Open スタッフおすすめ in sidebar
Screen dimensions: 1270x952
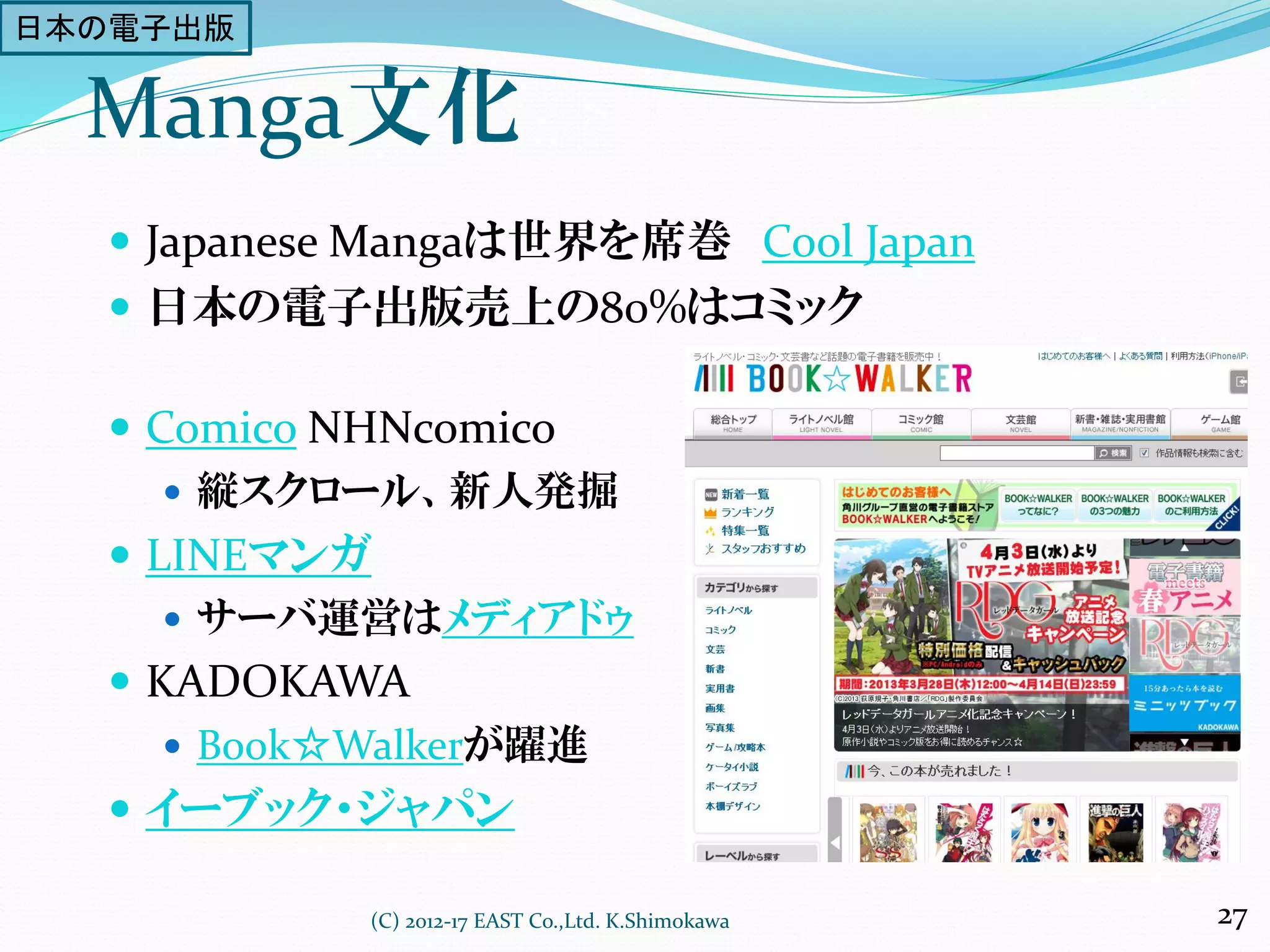pos(763,549)
